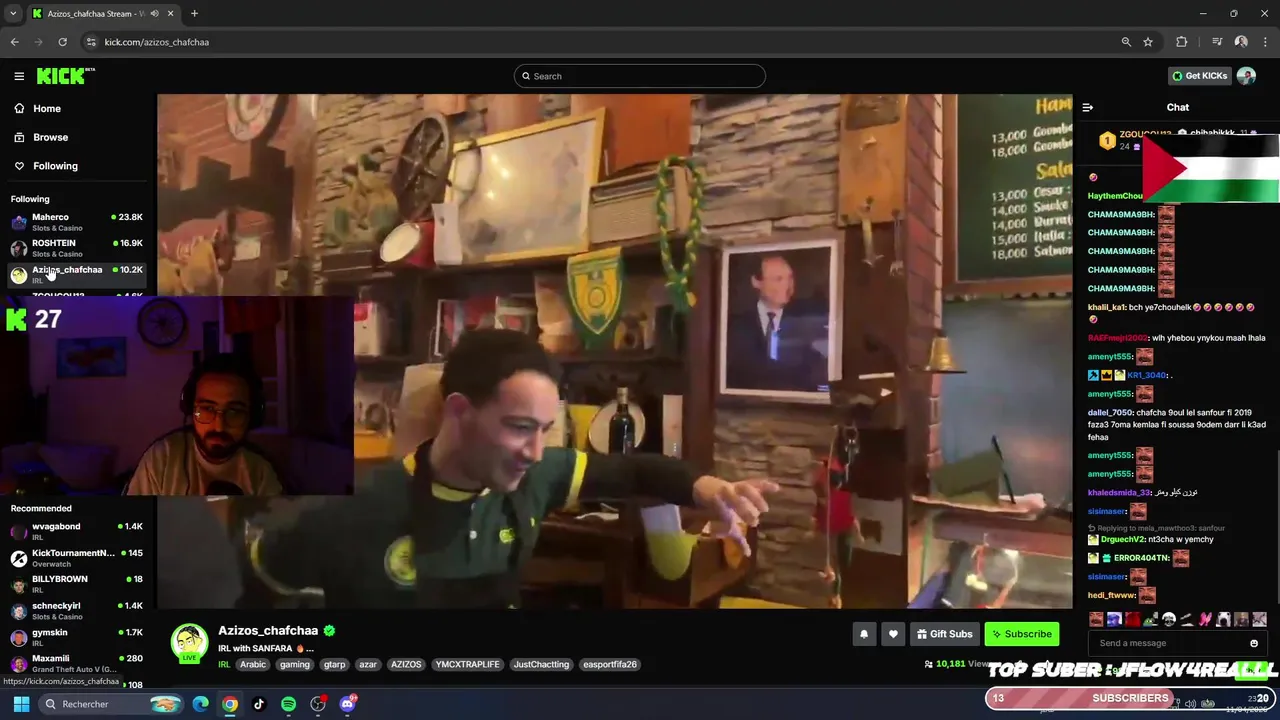Click khaledsmida_33 username in chat
The image size is (1280, 720).
coord(1119,493)
